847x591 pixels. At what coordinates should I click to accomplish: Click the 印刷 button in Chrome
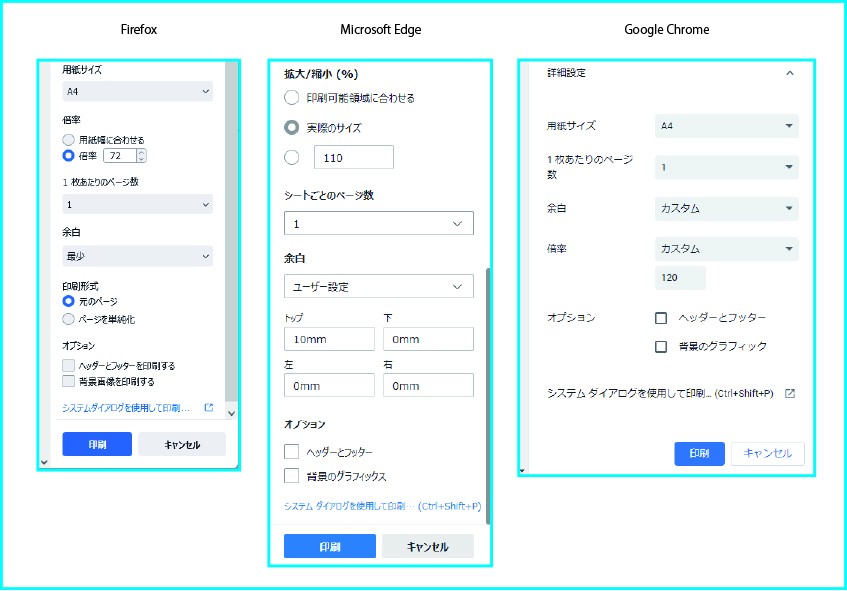point(700,453)
